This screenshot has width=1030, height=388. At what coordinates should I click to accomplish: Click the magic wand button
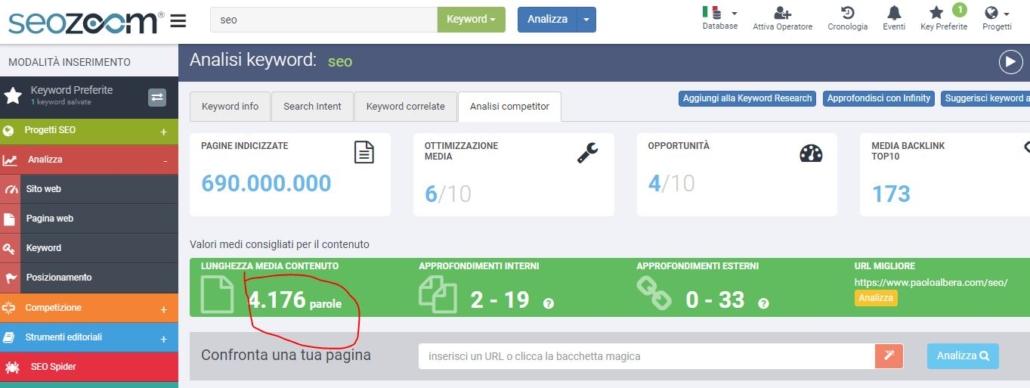click(889, 356)
